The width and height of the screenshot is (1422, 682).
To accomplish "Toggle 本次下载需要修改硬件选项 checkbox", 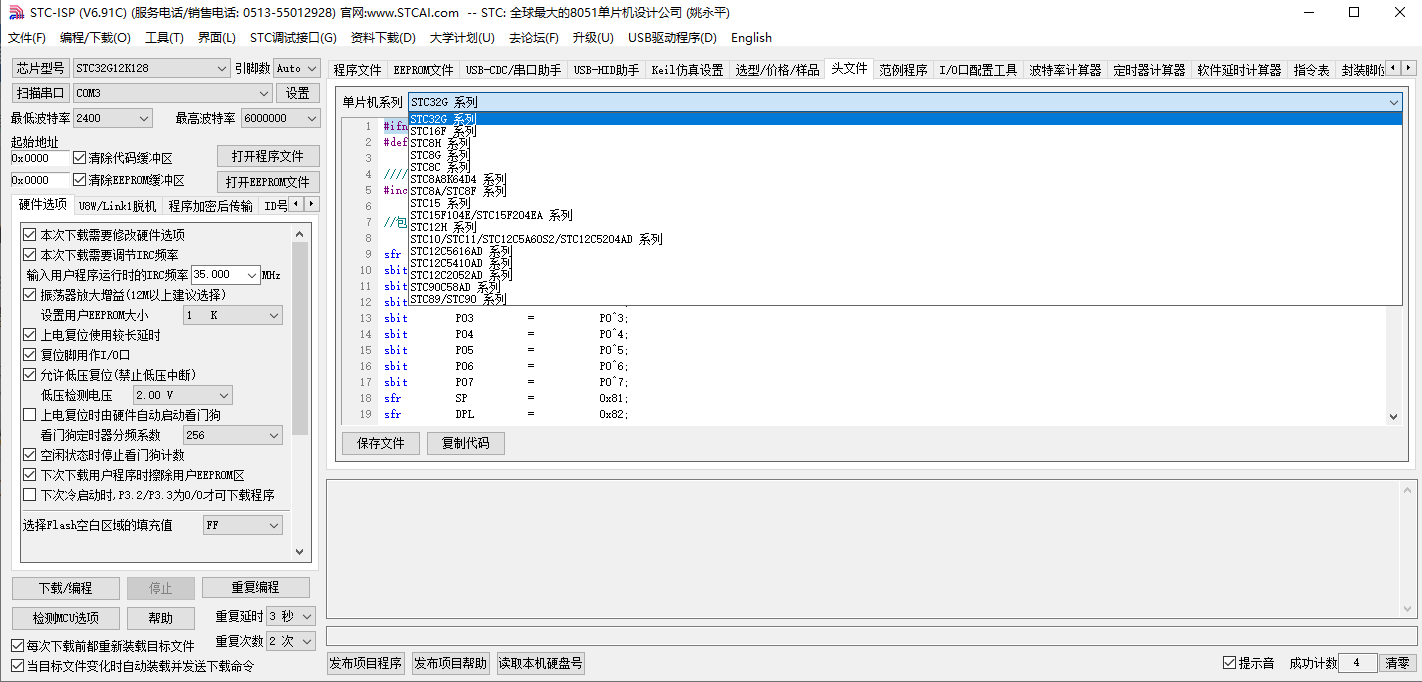I will 30,235.
